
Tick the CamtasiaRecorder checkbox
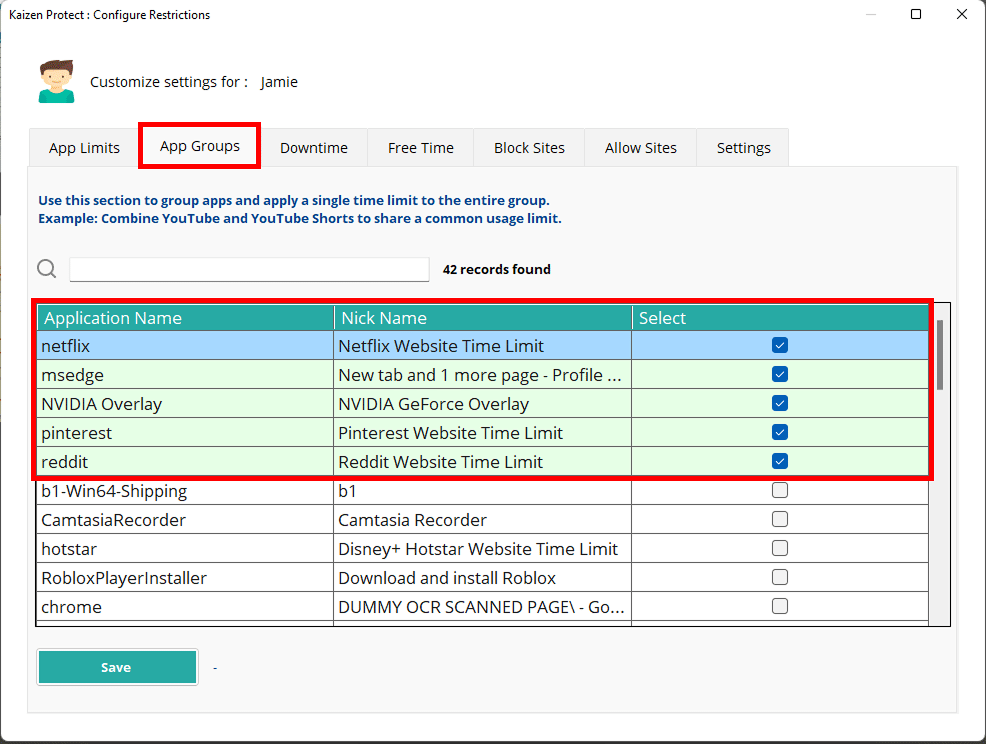tap(780, 520)
